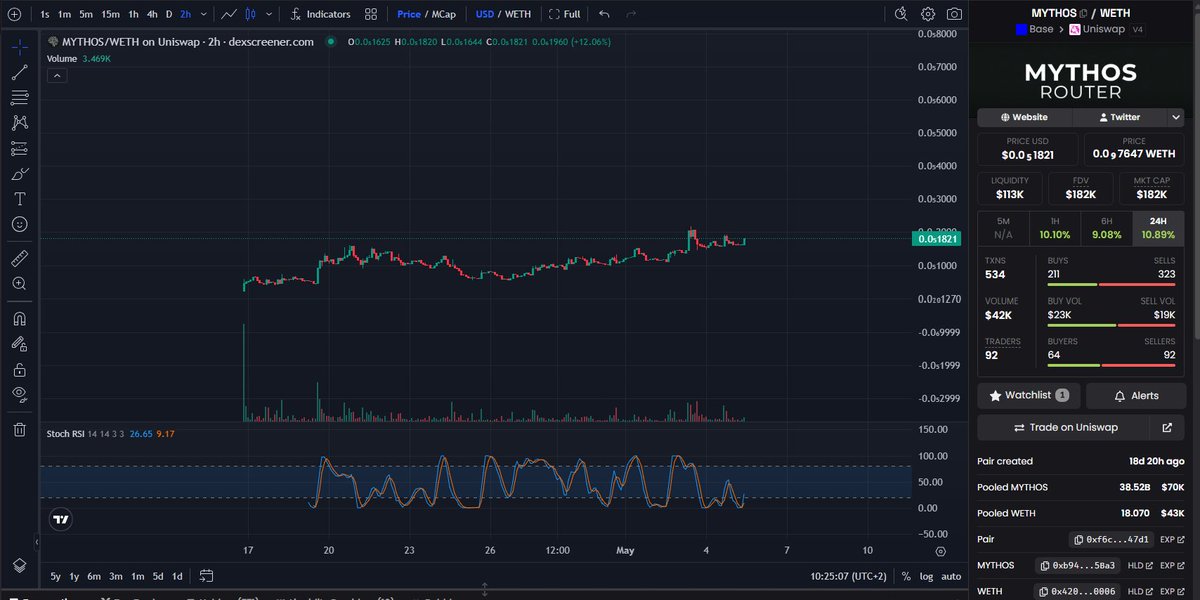Copy the Pair address 0xf6c...47d1
The image size is (1200, 600).
point(1111,540)
